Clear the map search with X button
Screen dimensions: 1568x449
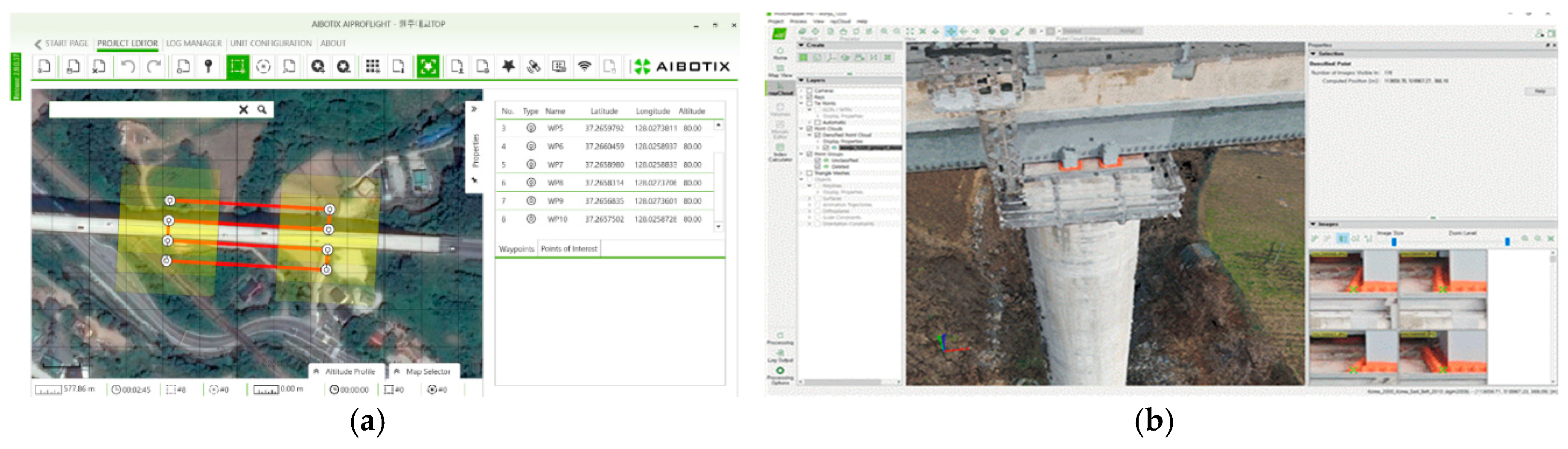(243, 110)
